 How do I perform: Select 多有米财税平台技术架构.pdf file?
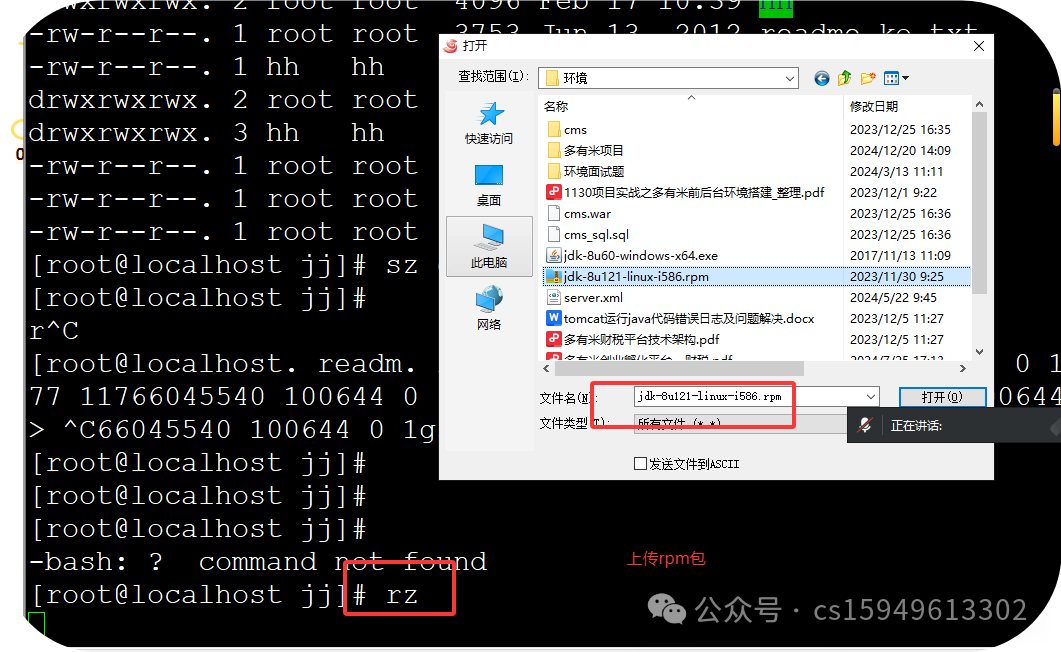(x=633, y=340)
